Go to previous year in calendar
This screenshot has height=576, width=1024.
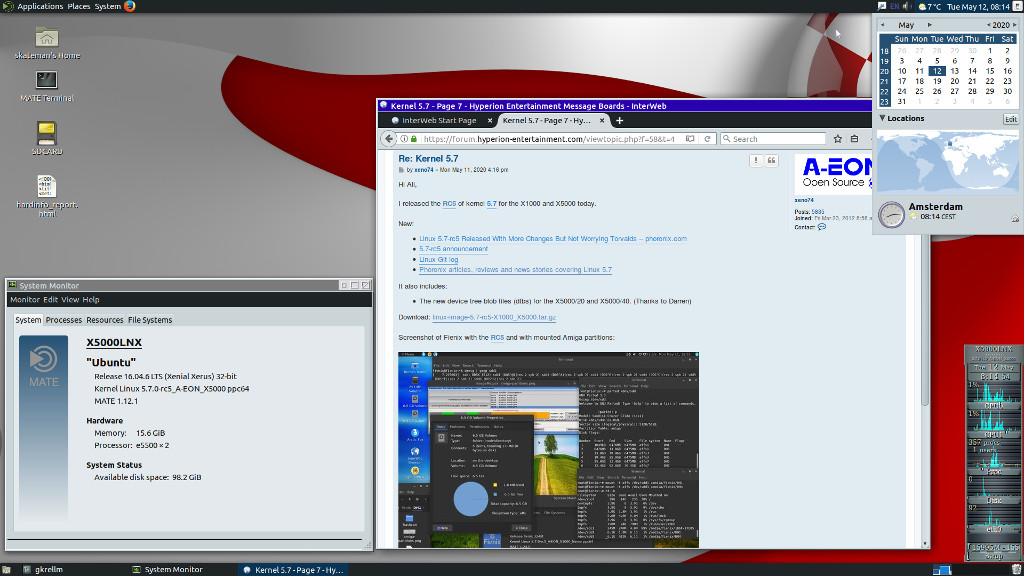pos(988,25)
